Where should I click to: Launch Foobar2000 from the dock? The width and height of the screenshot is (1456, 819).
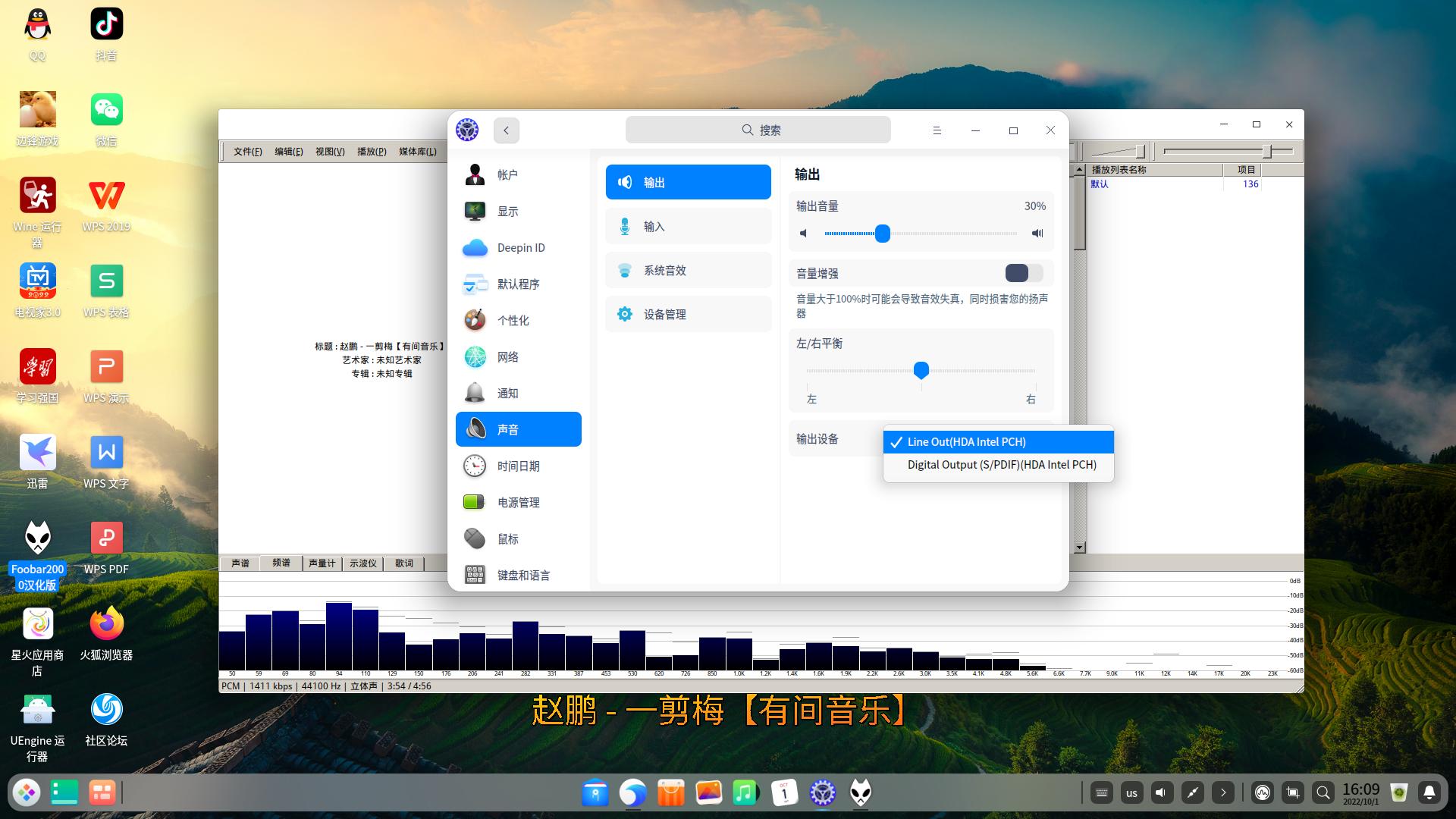861,792
